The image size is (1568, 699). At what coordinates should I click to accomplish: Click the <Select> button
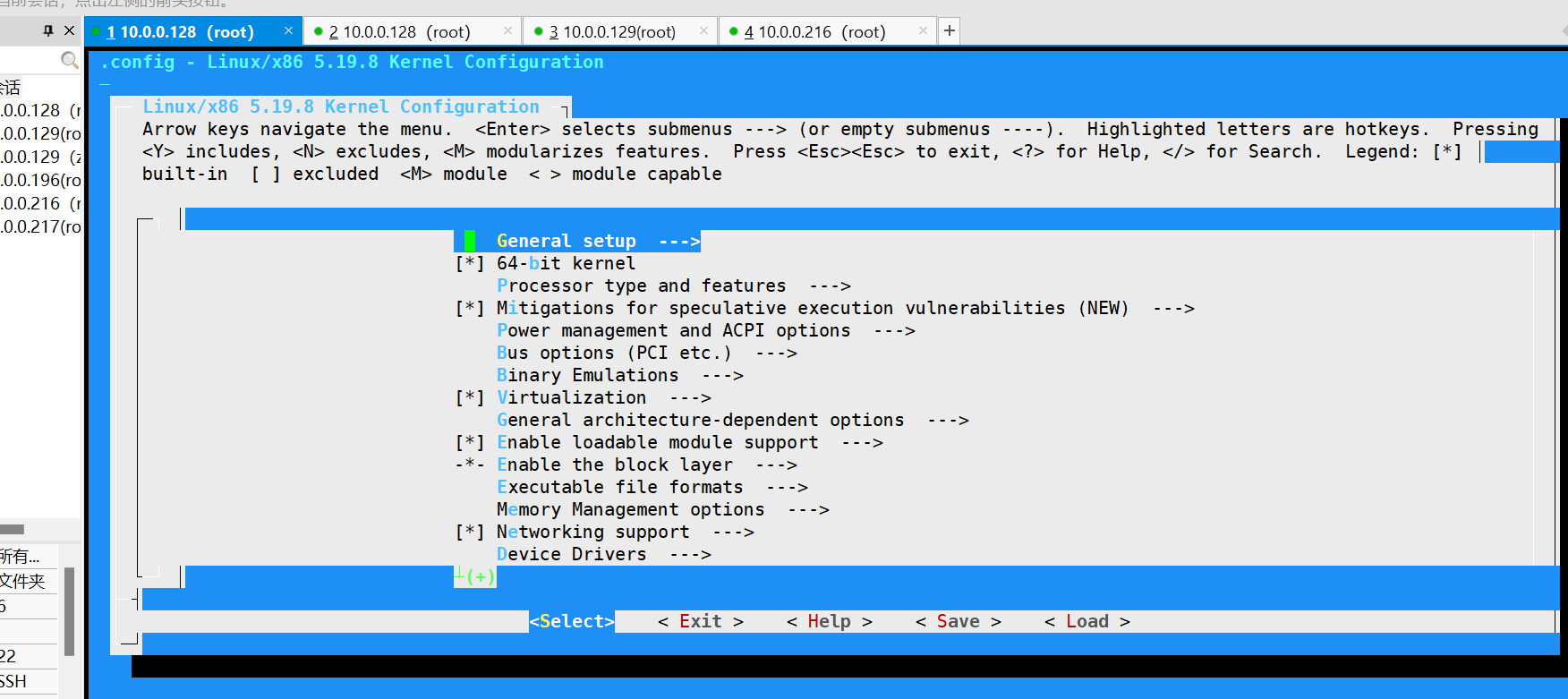[x=572, y=621]
